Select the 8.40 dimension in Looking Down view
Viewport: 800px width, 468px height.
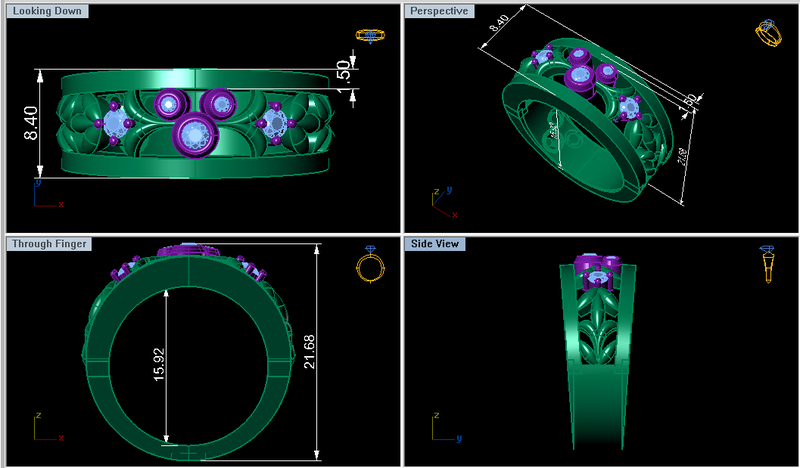tap(31, 124)
